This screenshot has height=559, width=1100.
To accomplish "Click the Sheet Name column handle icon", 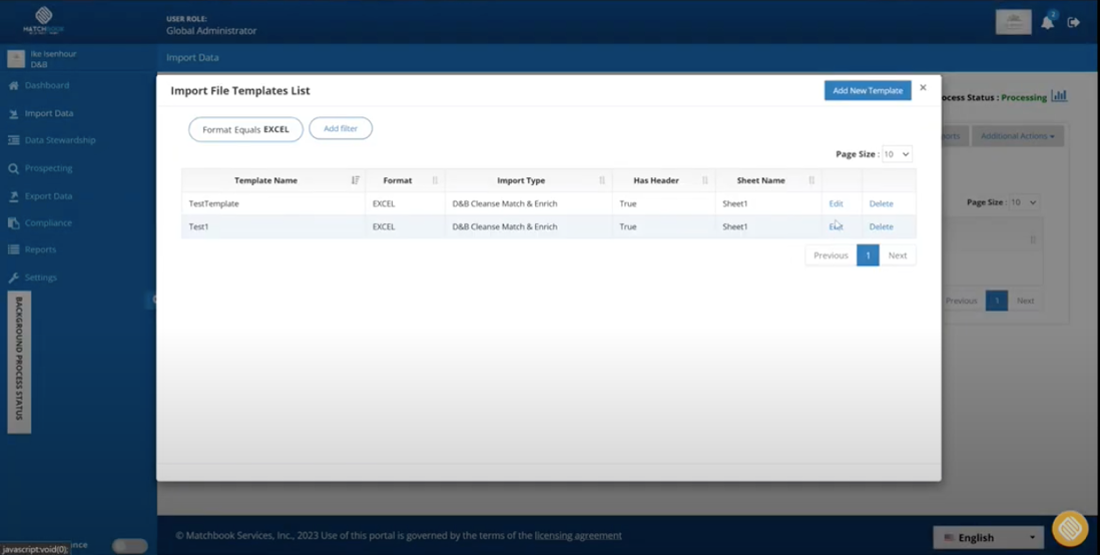I will (812, 180).
